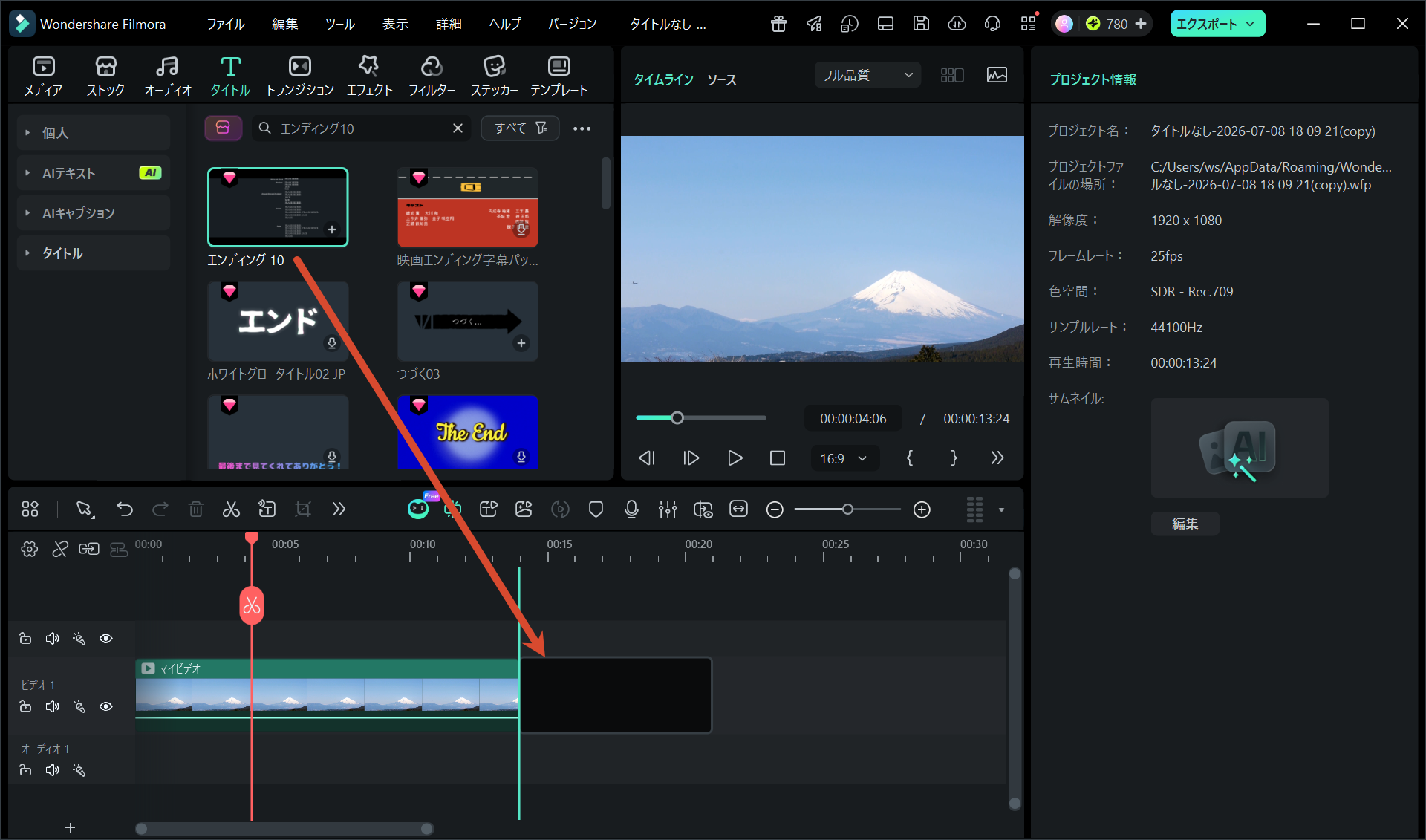Open the Media tab

point(43,76)
